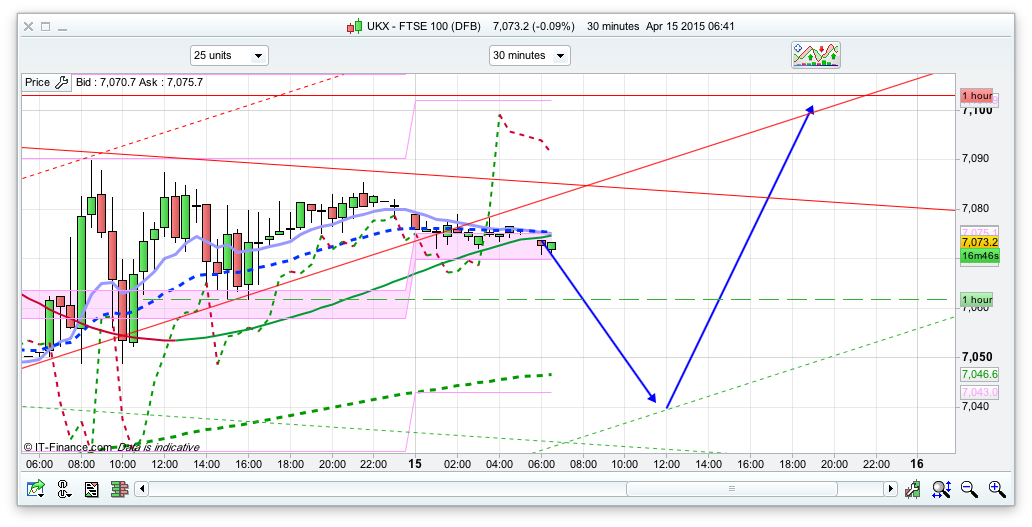Click the zoom in magnifier icon
Image resolution: width=1032 pixels, height=527 pixels.
click(996, 489)
